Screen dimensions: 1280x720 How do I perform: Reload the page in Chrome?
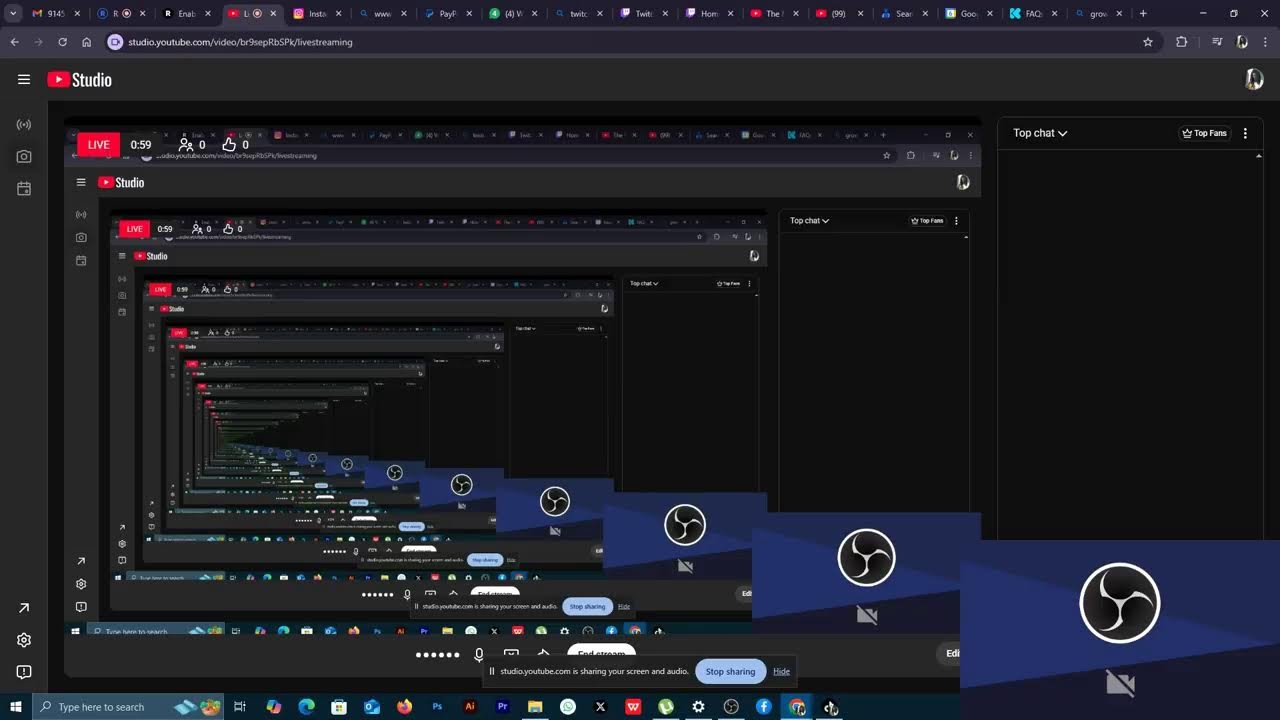[x=62, y=42]
